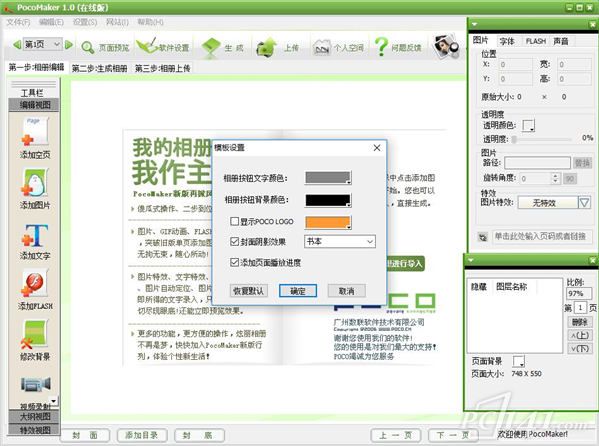This screenshot has width=599, height=446.
Task: Click 封面 cover button at bottom
Action: [x=85, y=435]
